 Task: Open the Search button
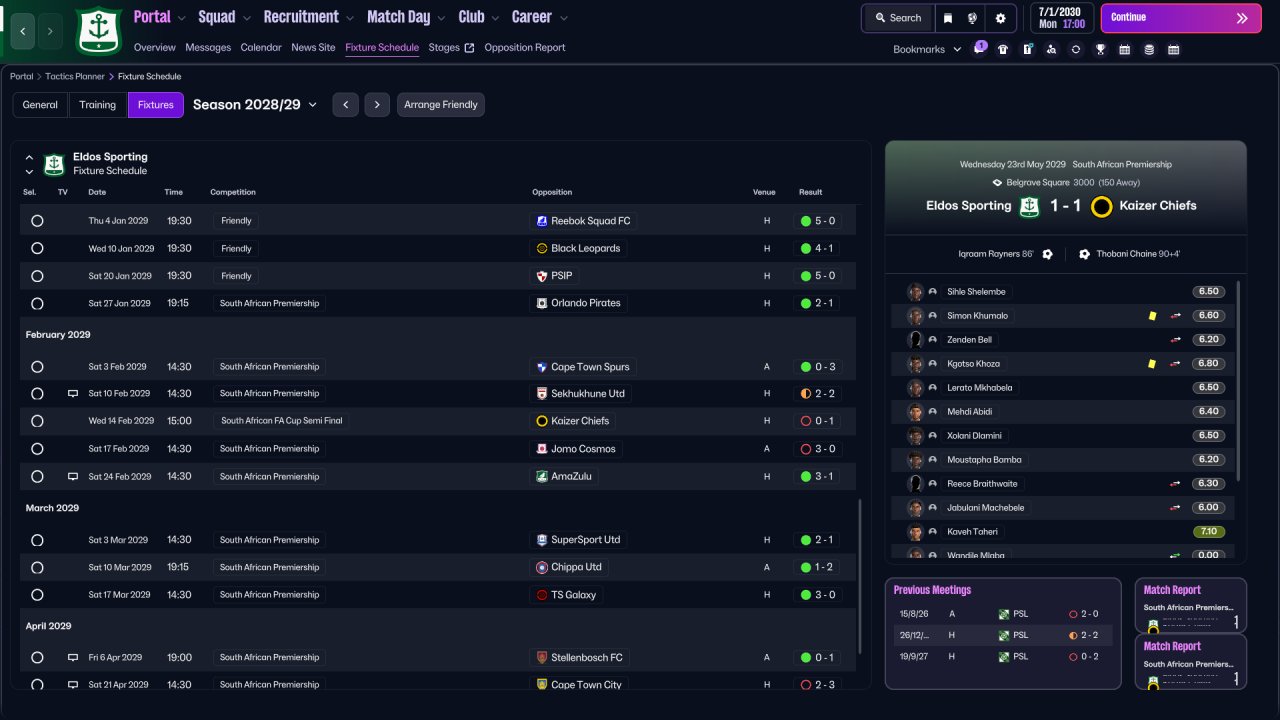(898, 18)
